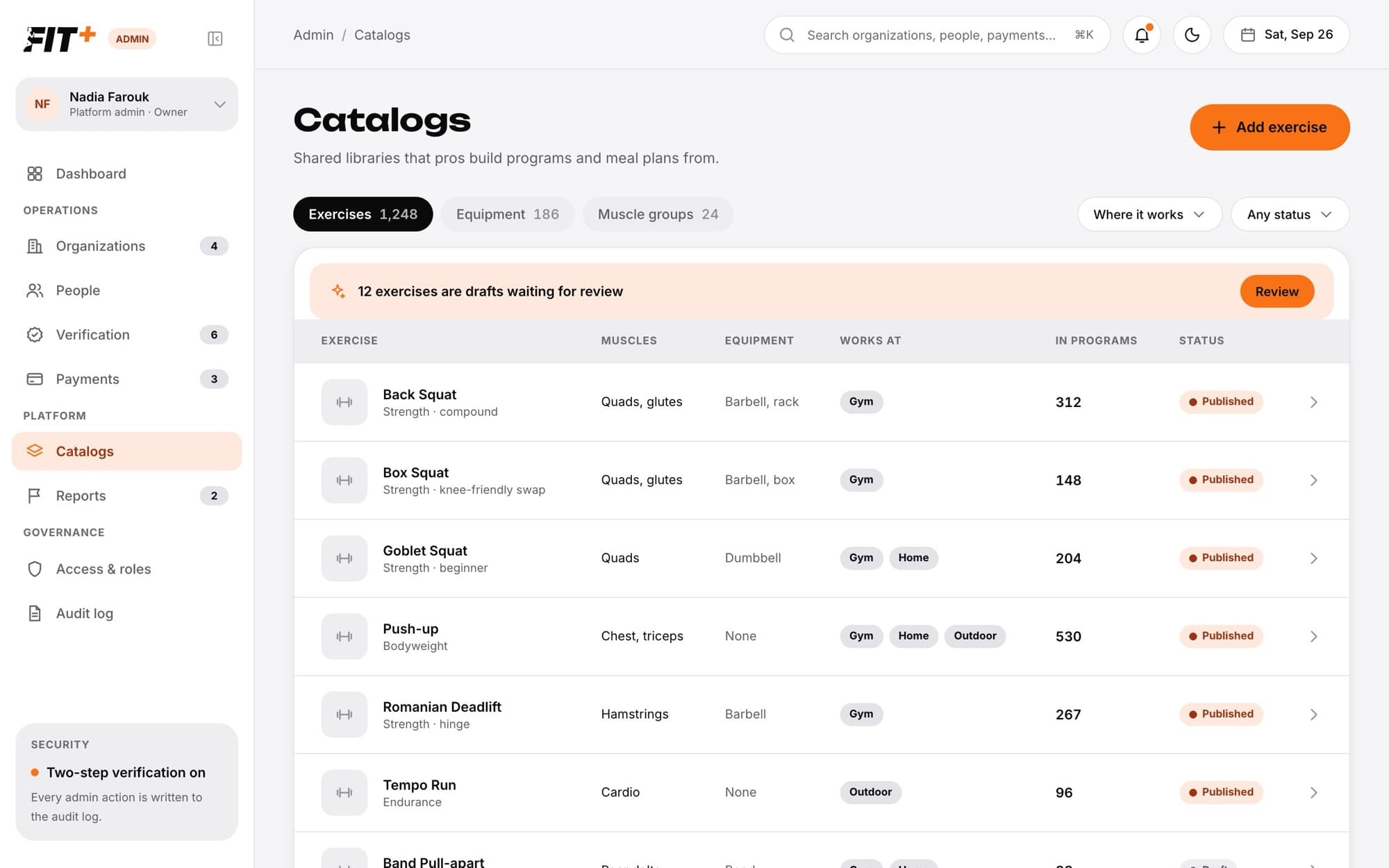The image size is (1389, 868).
Task: Click the Romanian Deadlift dumbbell icon
Action: click(344, 715)
